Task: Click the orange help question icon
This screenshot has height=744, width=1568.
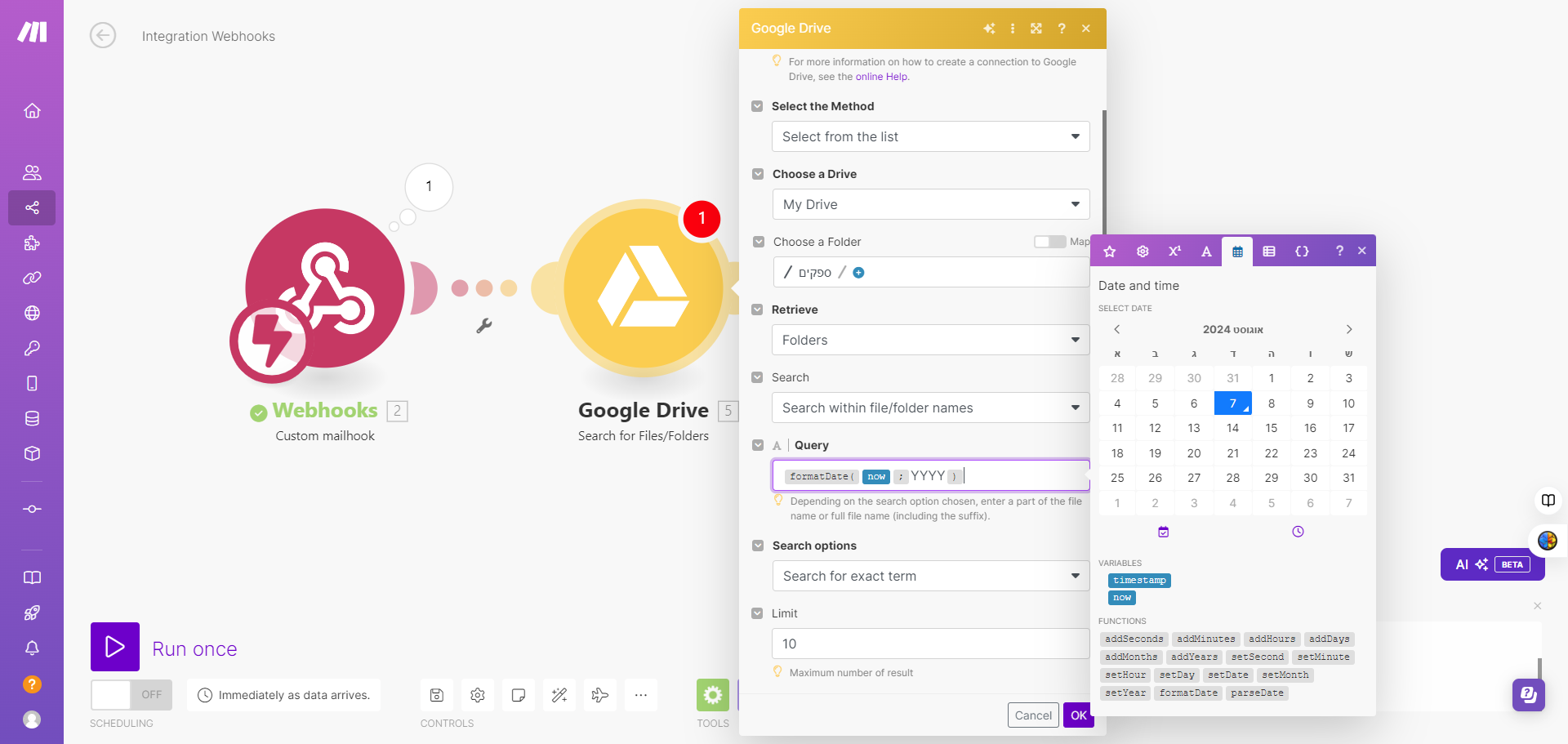Action: (32, 684)
